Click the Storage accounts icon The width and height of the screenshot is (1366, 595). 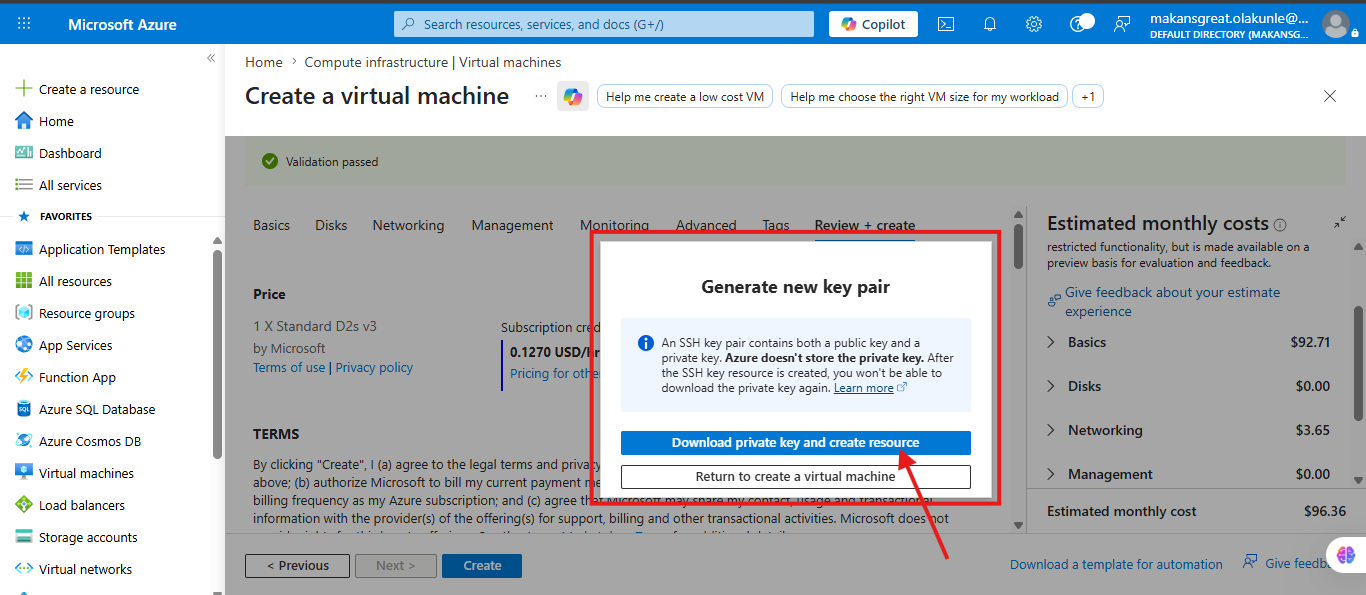coord(24,537)
